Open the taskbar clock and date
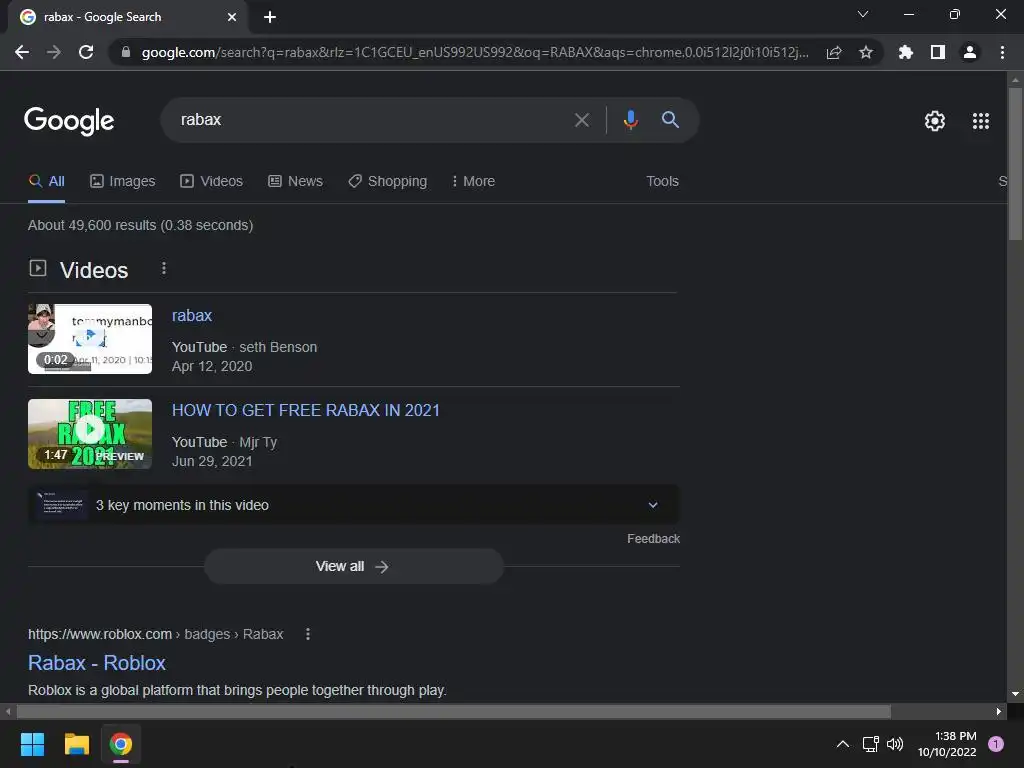The width and height of the screenshot is (1024, 768). point(947,744)
